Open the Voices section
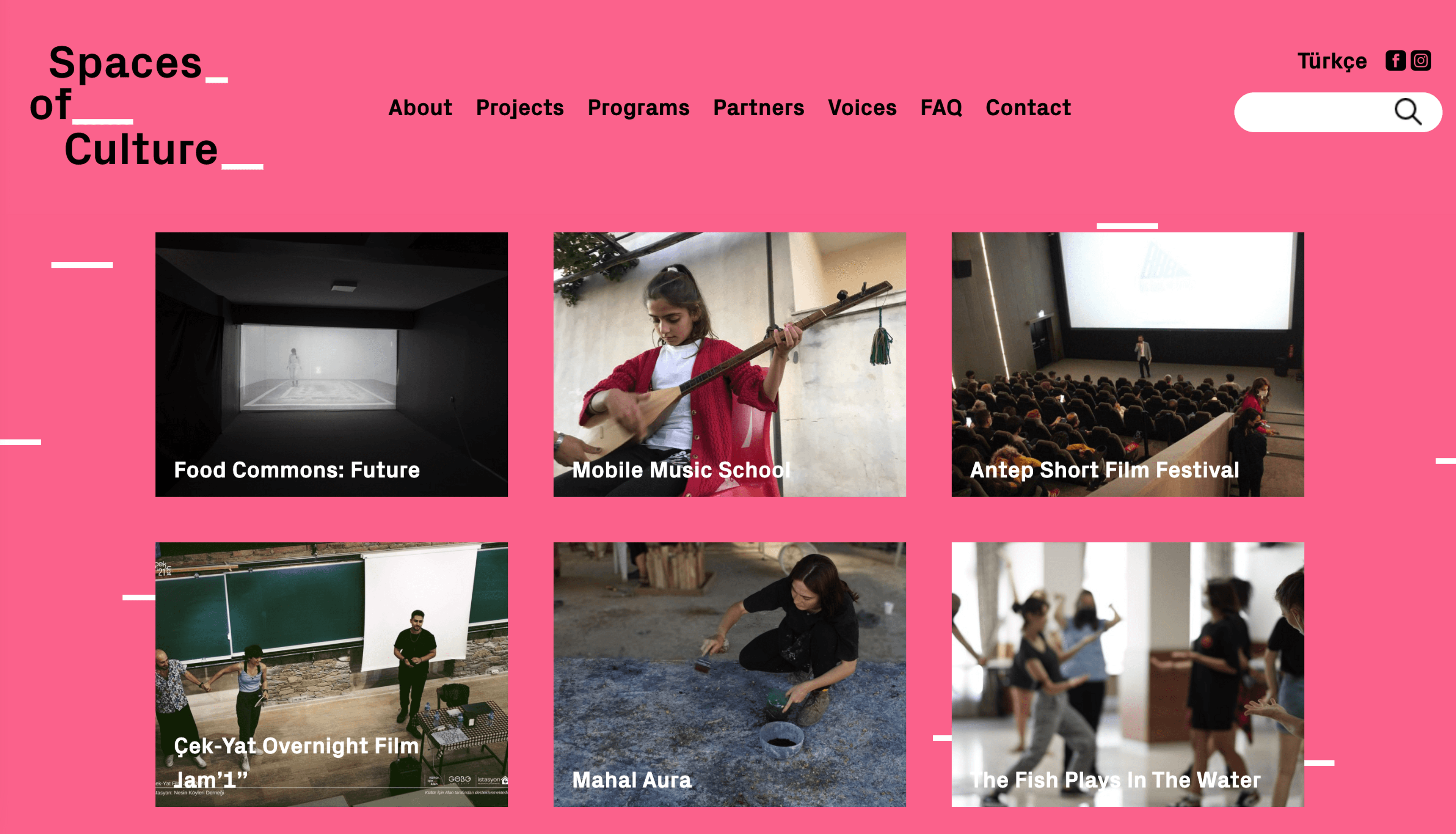The image size is (1456, 834). 862,108
